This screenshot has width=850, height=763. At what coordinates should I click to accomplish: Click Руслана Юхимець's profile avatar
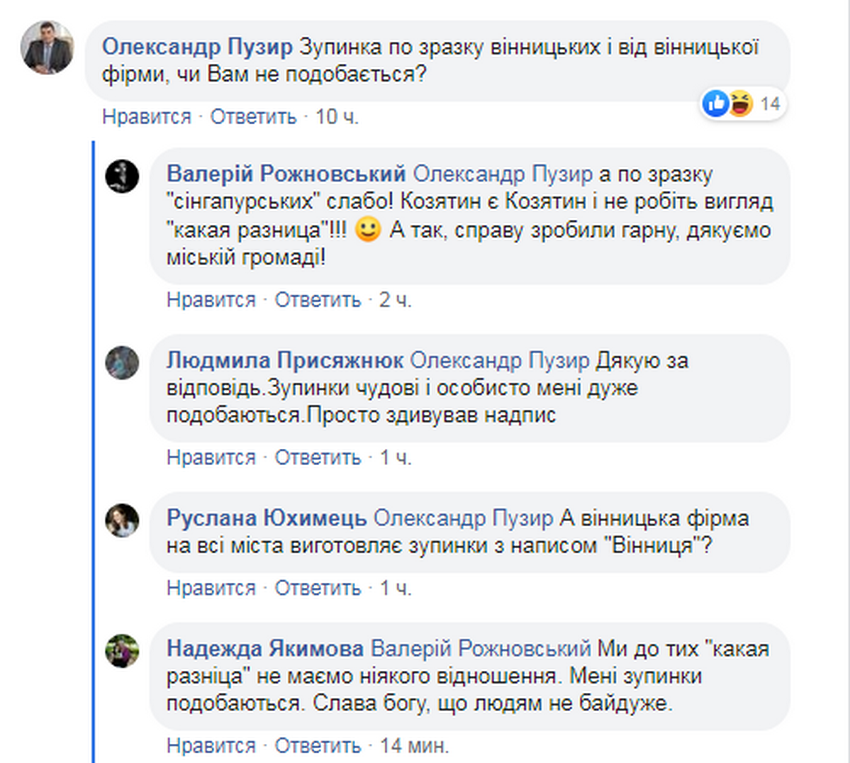122,520
